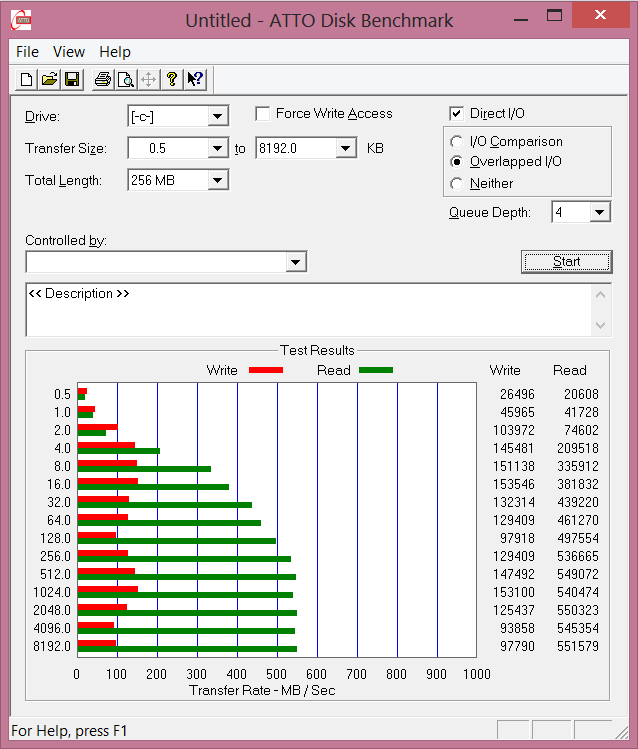
Task: Print results with the printer icon
Action: (x=102, y=80)
